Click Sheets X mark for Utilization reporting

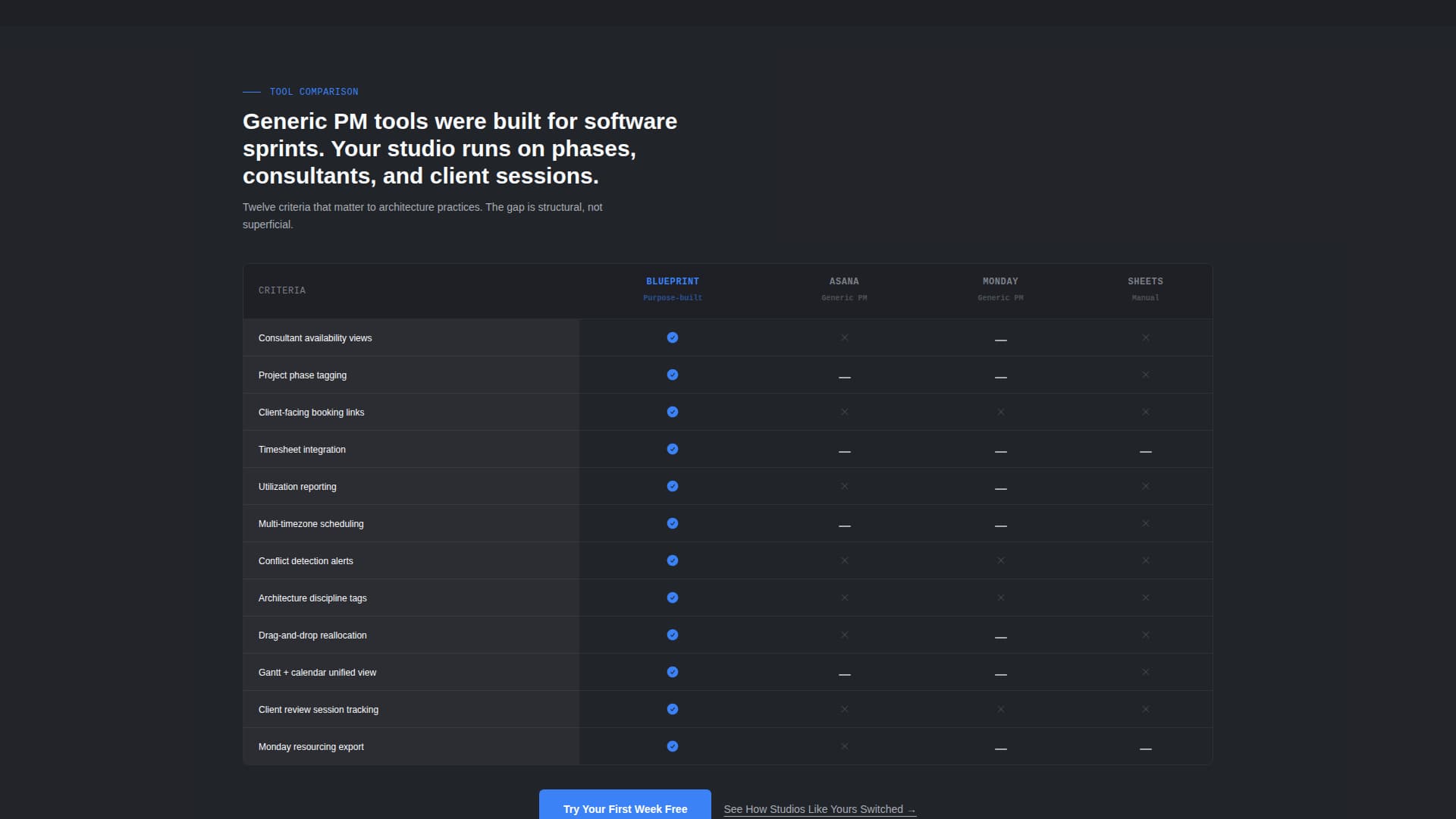1146,486
